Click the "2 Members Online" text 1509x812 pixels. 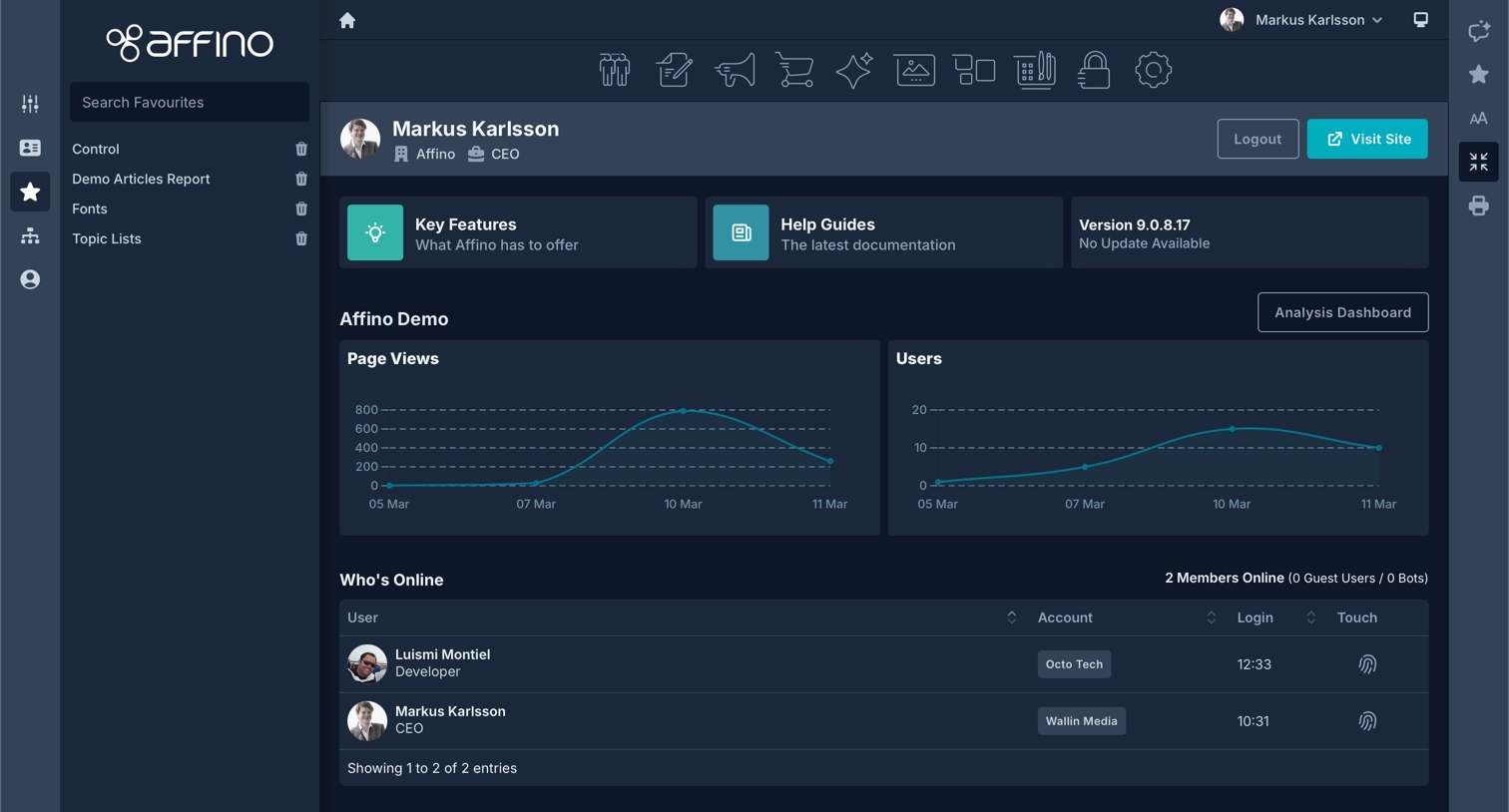[x=1224, y=578]
